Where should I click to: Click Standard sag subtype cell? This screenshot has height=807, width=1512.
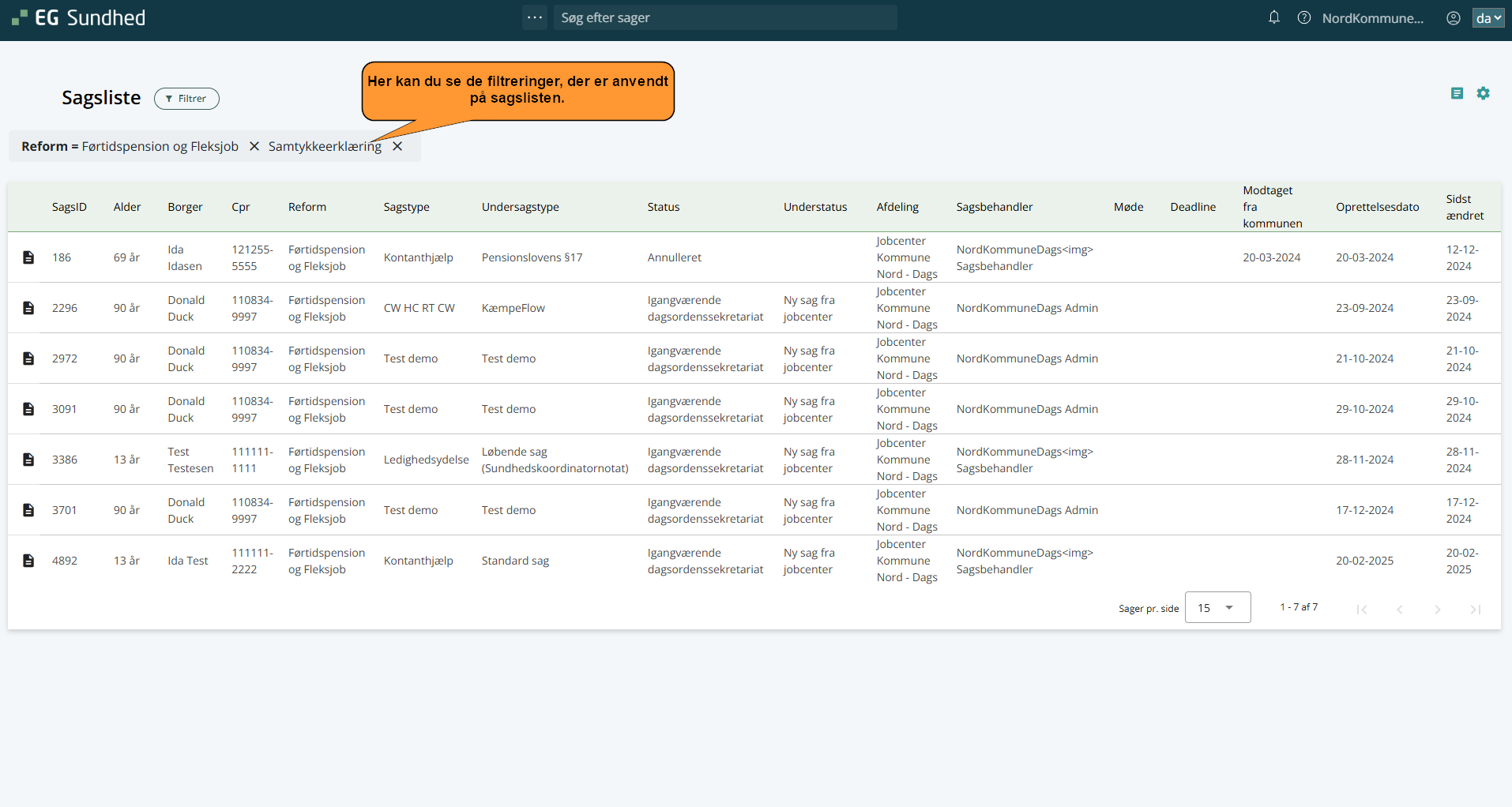[515, 561]
